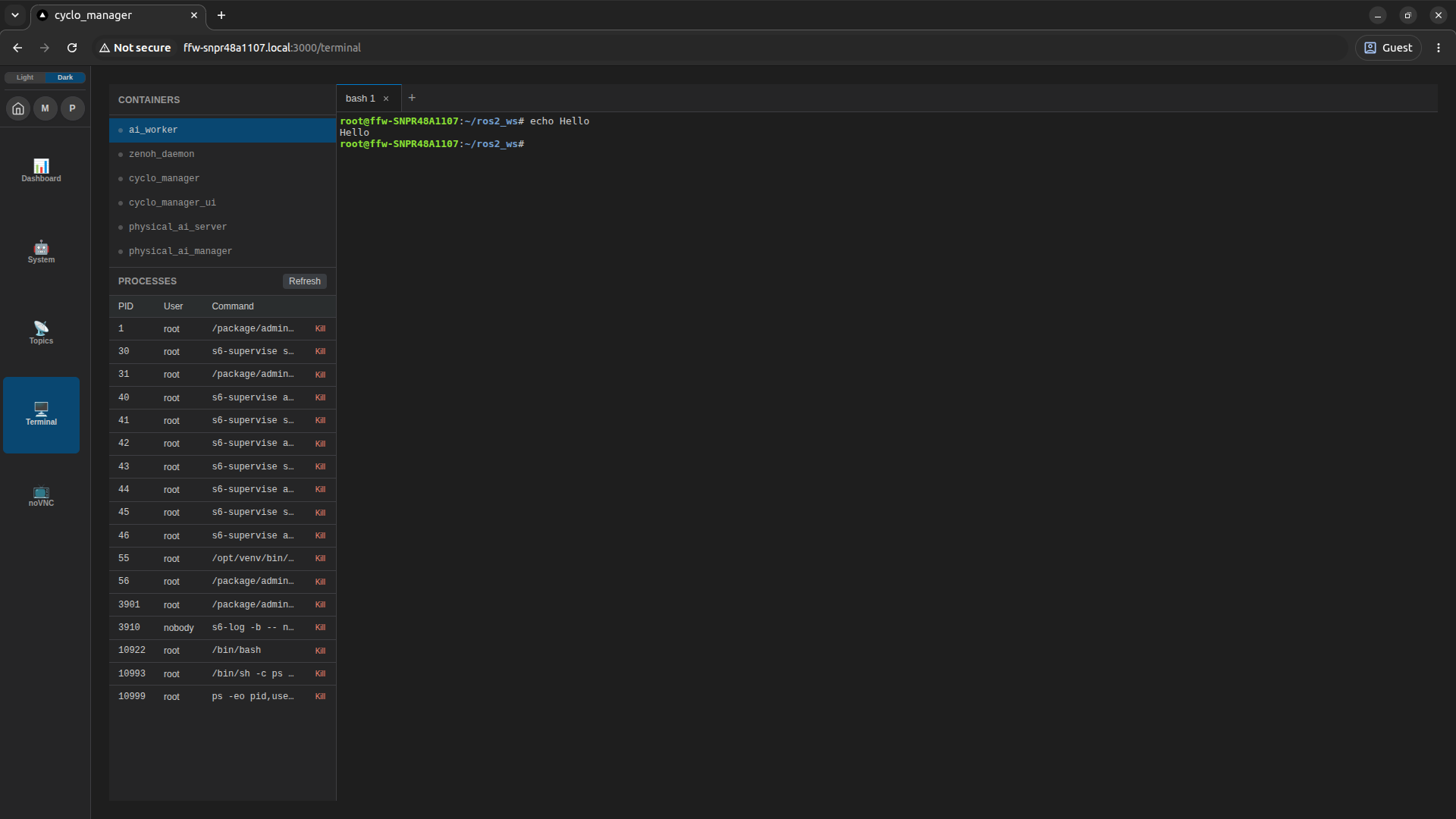Image resolution: width=1456 pixels, height=819 pixels.
Task: Click the User column header
Action: click(x=173, y=306)
